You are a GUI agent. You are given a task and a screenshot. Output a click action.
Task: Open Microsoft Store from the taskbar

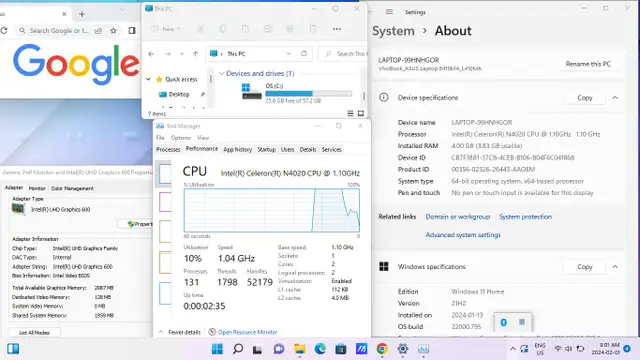click(x=341, y=349)
